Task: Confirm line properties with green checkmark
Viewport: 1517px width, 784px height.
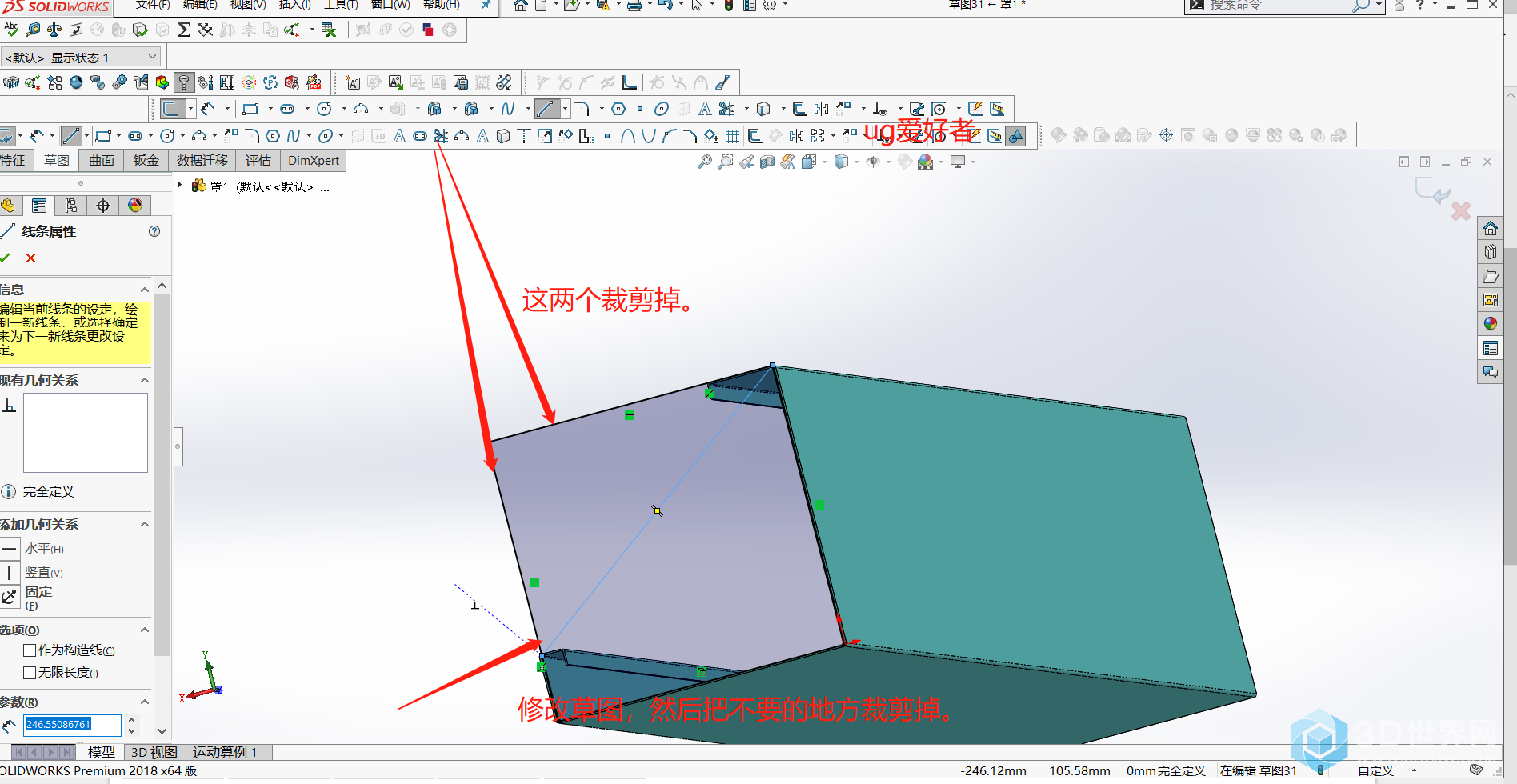Action: pos(5,258)
